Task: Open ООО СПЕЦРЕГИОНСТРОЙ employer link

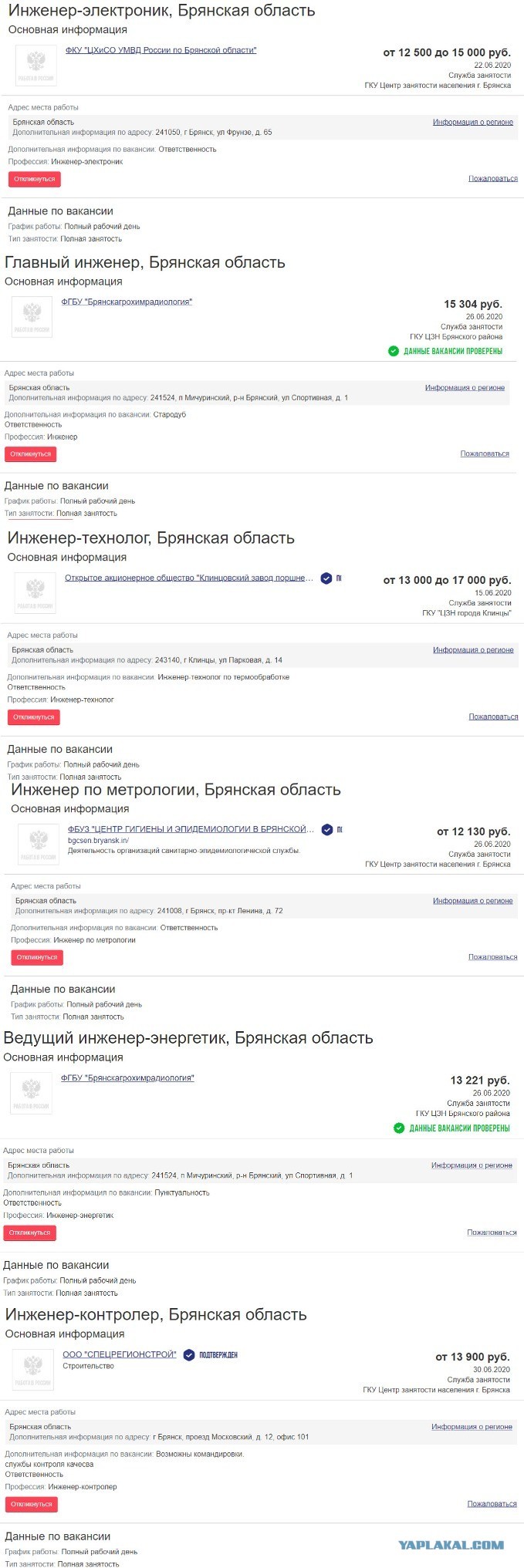Action: tap(120, 1354)
